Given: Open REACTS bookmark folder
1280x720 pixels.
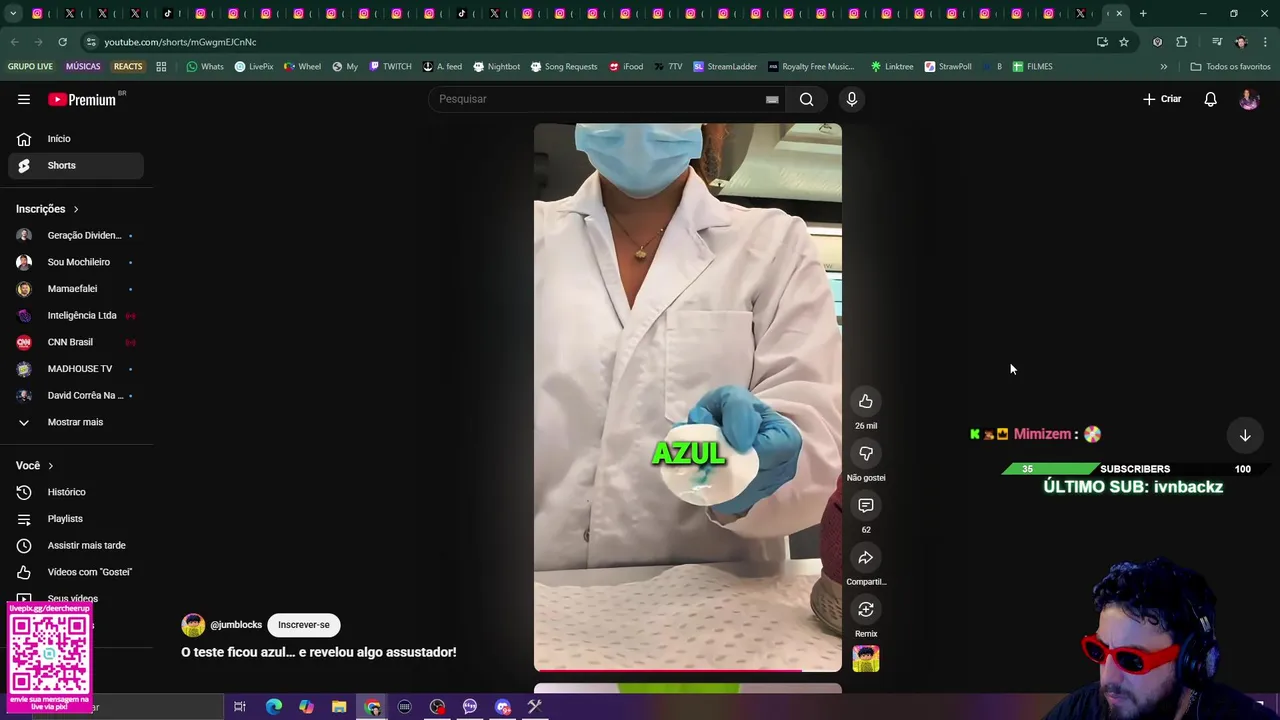Looking at the screenshot, I should coord(128,67).
